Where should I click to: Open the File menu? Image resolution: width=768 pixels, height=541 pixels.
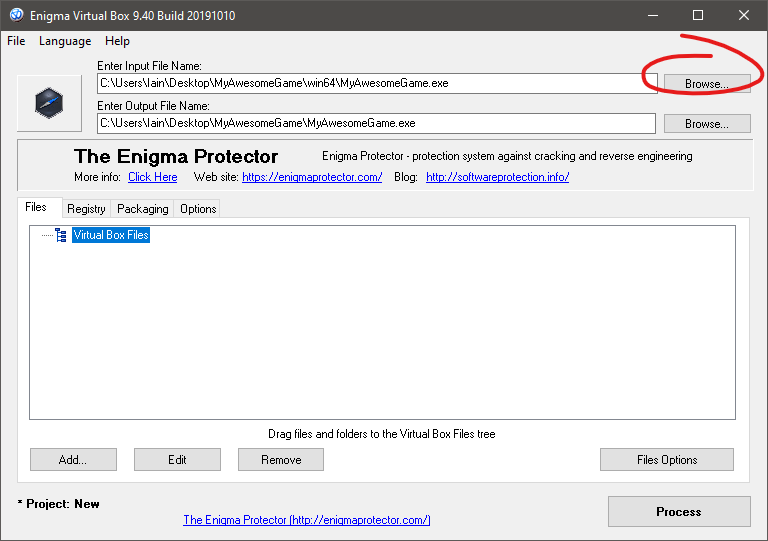click(x=16, y=41)
